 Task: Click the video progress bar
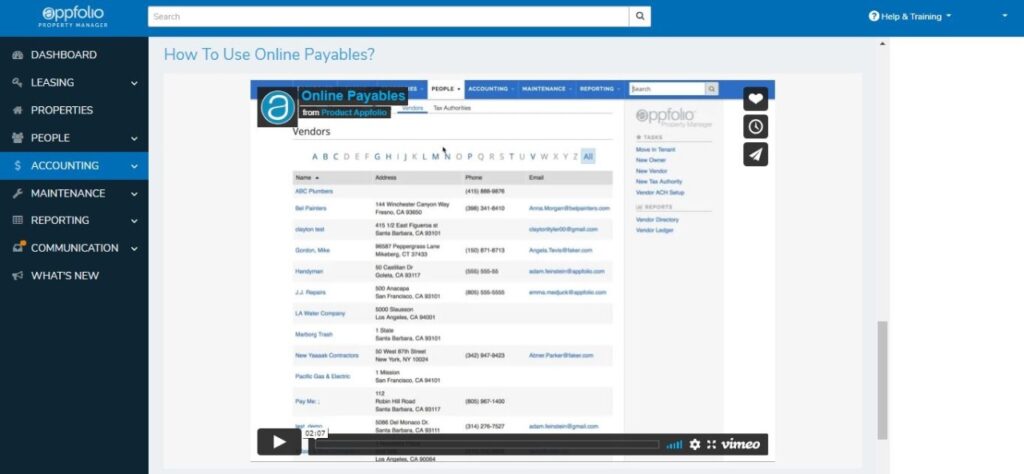pyautogui.click(x=487, y=445)
